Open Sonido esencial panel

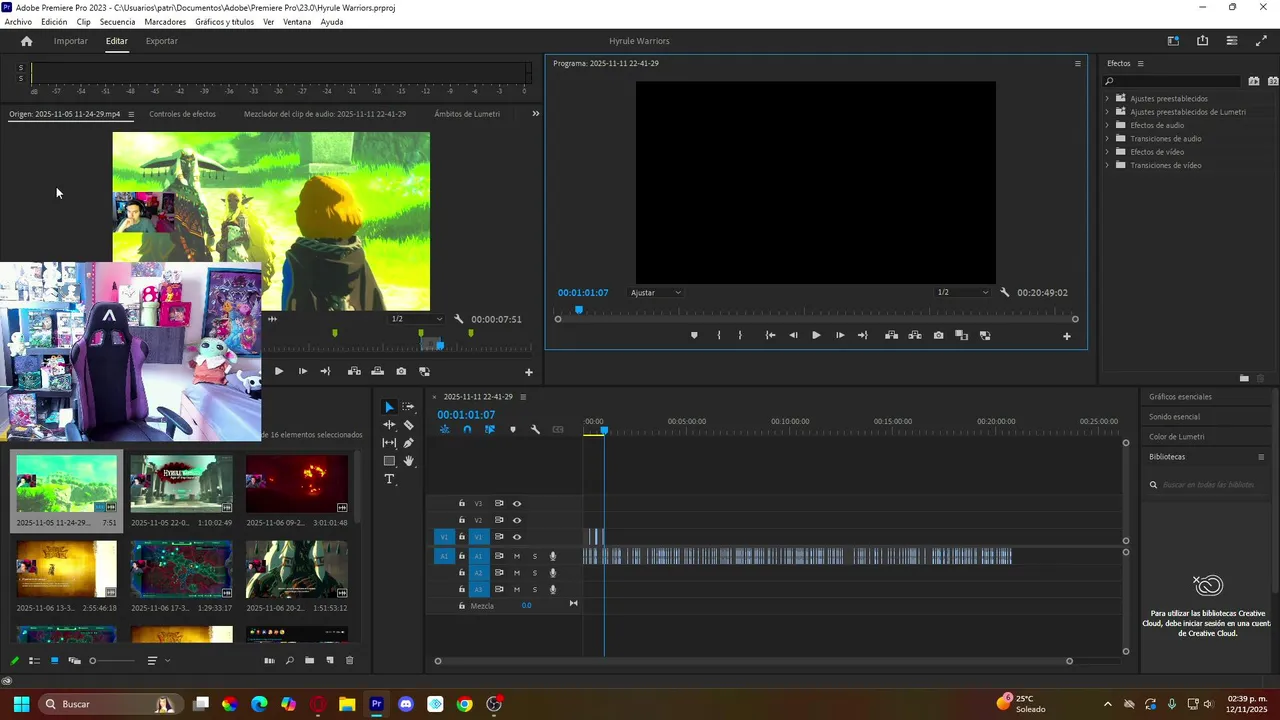click(x=1174, y=417)
